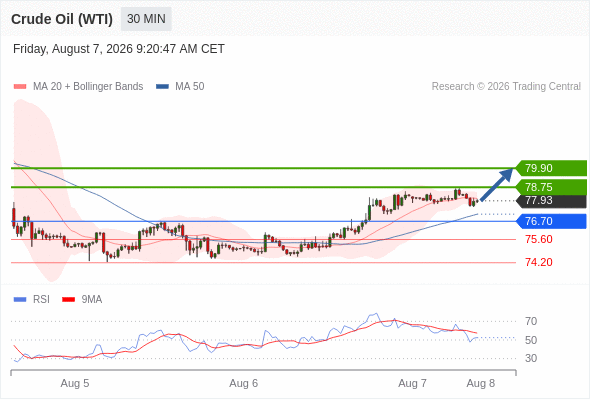Click the Trading Central research credit
Viewport: 590px width, 400px height.
506,87
